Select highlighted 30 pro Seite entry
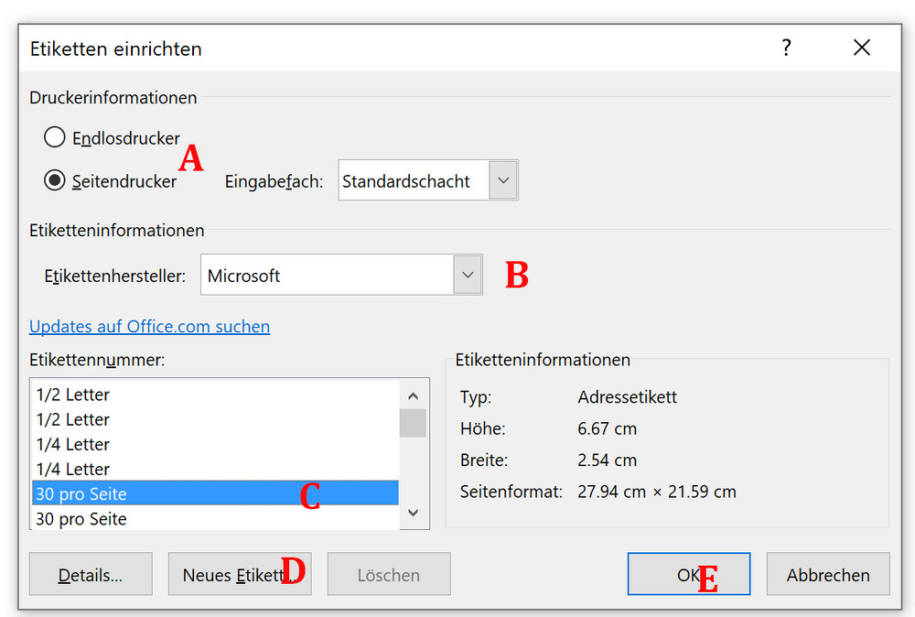Image resolution: width=915 pixels, height=617 pixels. pyautogui.click(x=215, y=494)
